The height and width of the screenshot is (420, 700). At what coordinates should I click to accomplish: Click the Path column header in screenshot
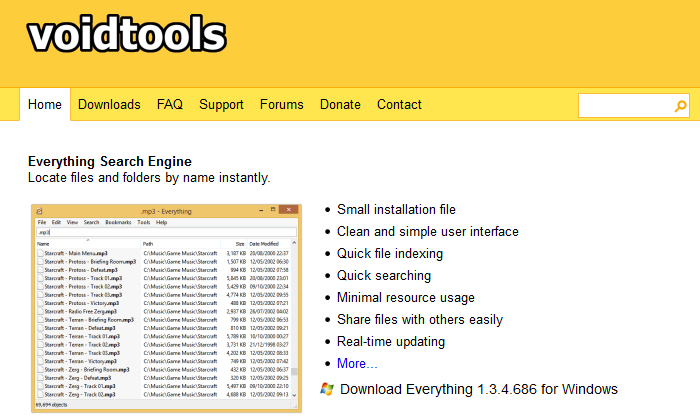pyautogui.click(x=148, y=243)
